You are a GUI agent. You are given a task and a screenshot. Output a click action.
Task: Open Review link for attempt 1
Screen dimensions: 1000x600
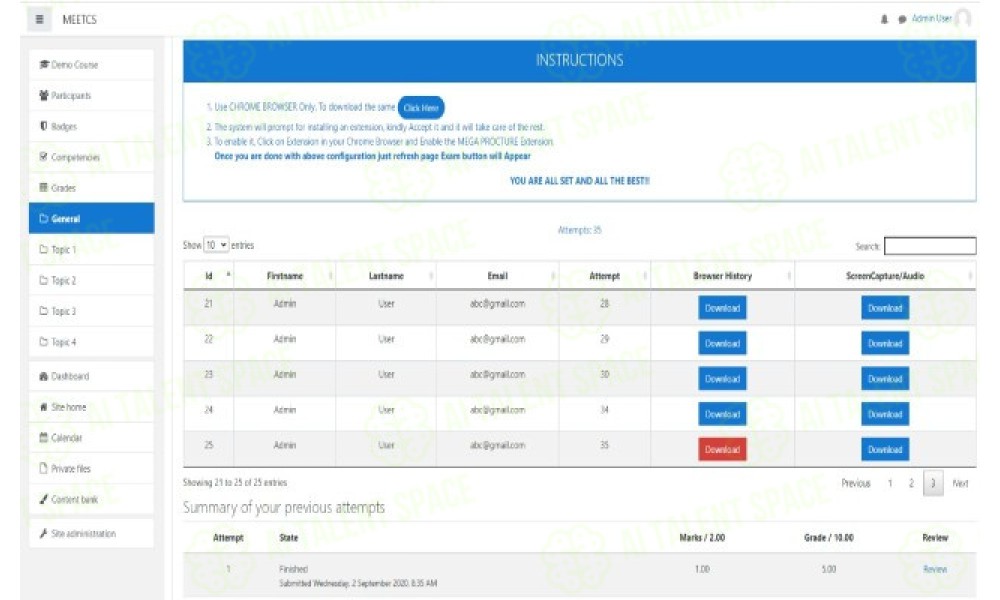[934, 569]
